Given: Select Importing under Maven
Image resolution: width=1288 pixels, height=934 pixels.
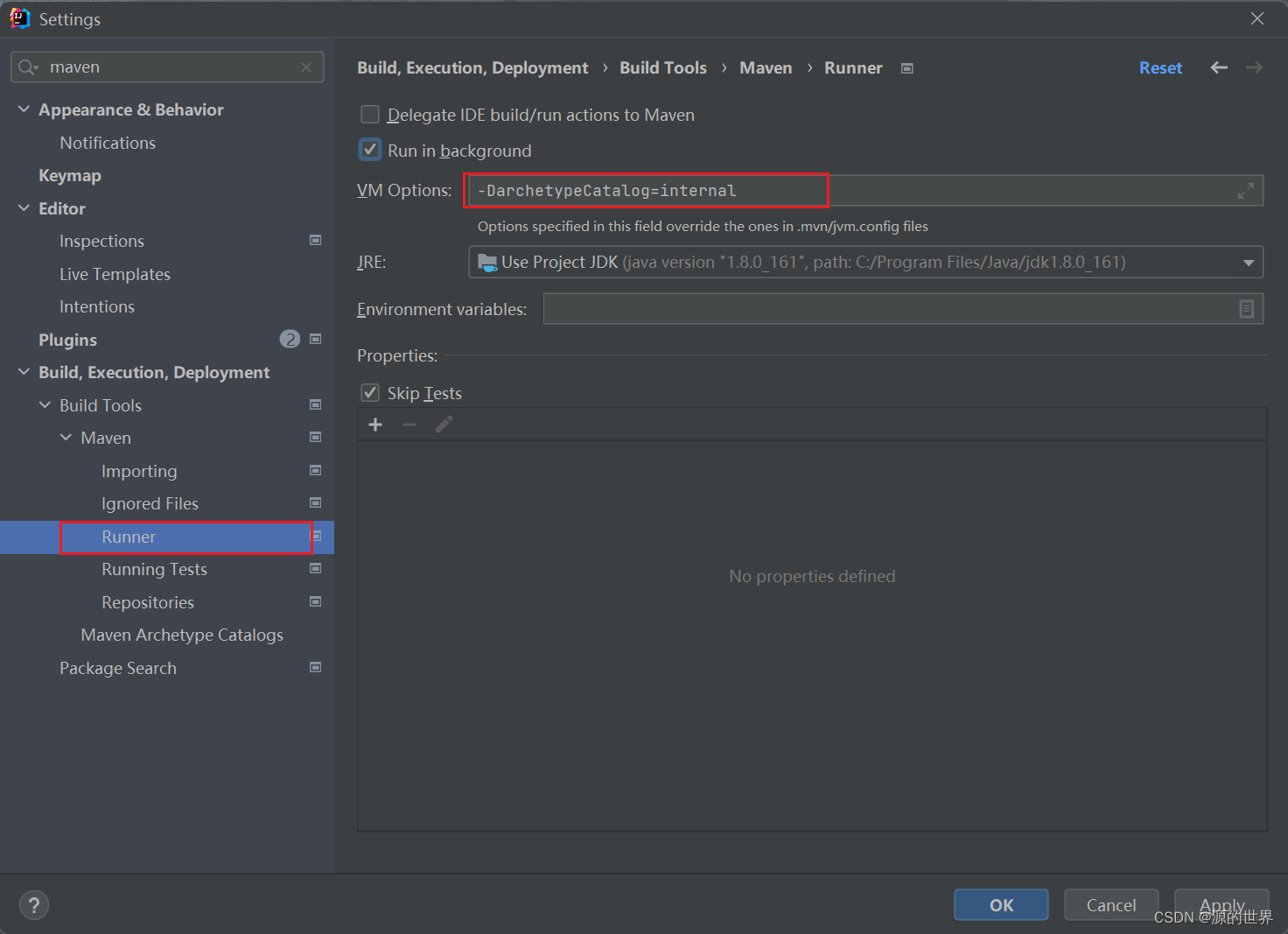Looking at the screenshot, I should pos(139,471).
